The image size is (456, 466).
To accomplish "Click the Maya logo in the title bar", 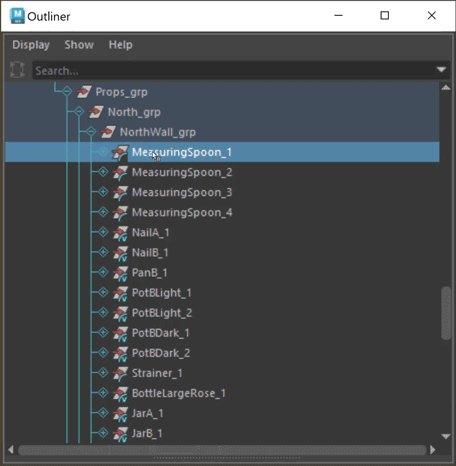I will tap(17, 16).
